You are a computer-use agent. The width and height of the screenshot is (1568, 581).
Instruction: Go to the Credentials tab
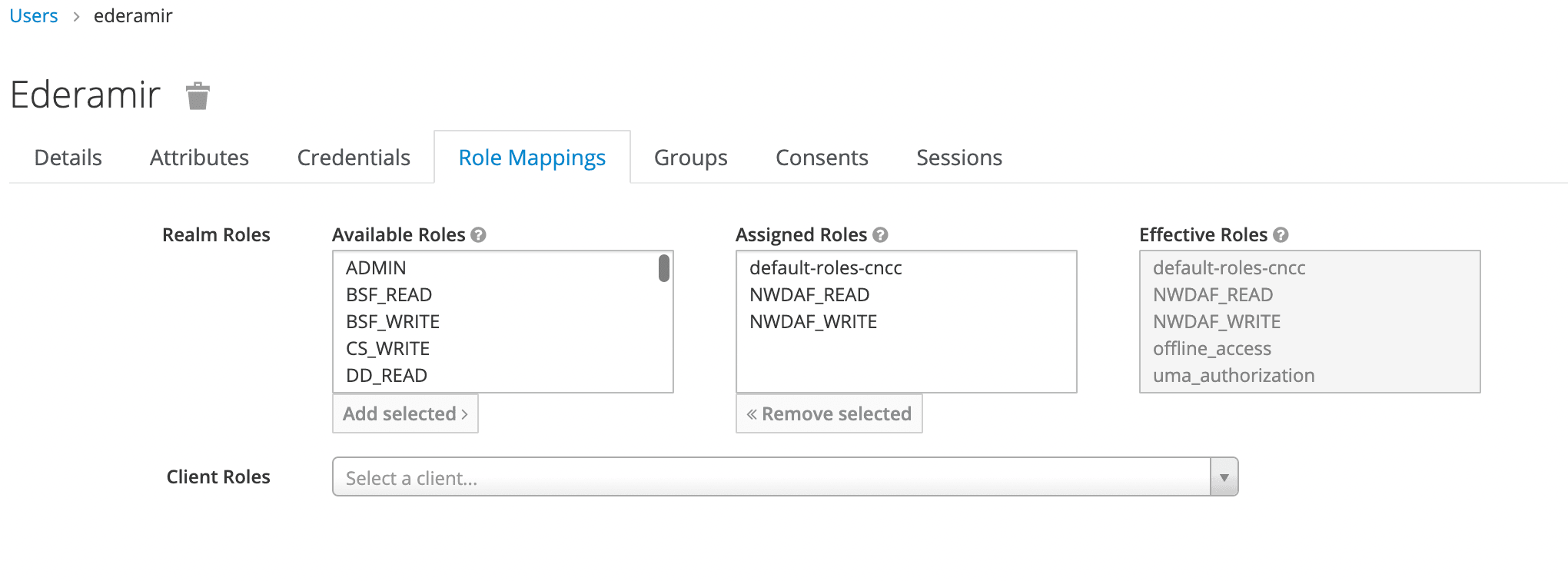(x=354, y=158)
